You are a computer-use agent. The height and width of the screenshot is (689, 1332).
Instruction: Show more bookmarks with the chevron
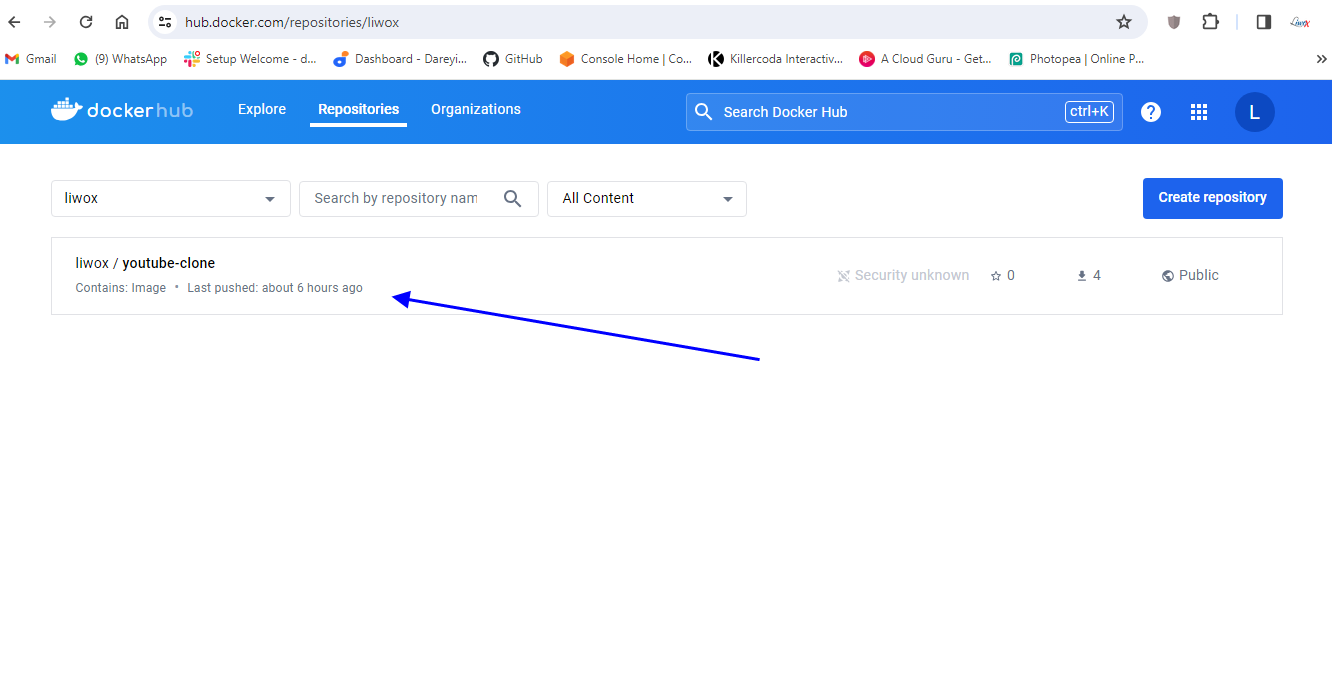coord(1320,59)
